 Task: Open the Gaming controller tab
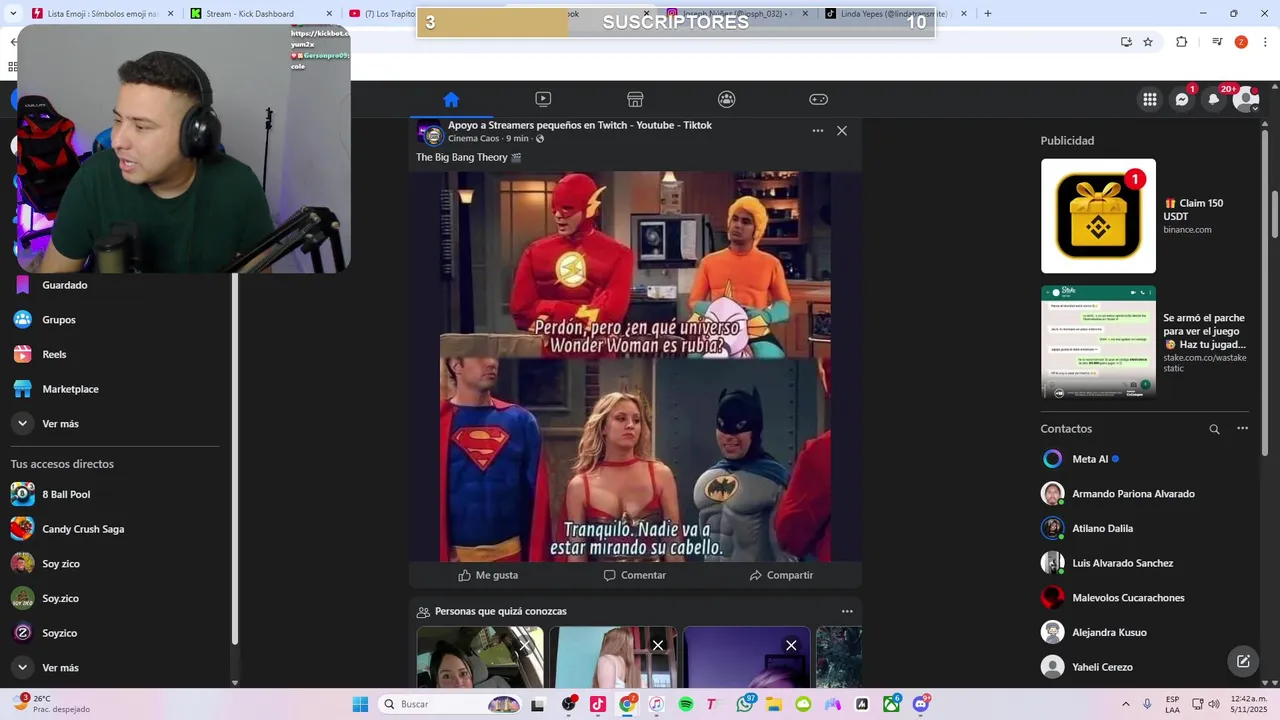818,99
